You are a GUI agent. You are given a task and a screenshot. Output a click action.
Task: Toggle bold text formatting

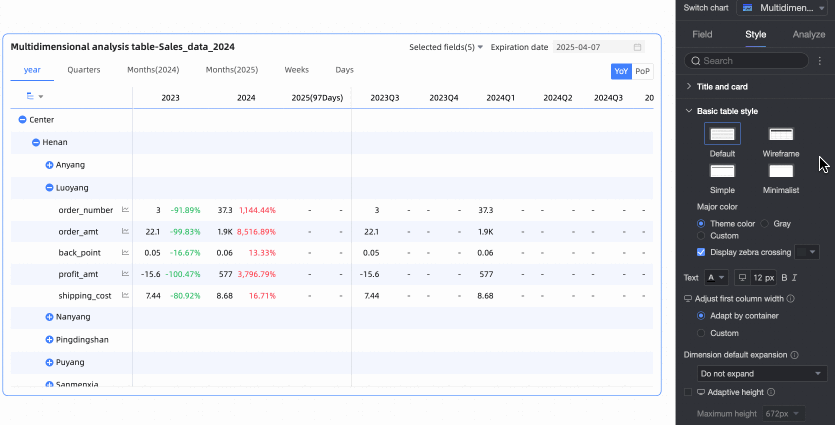(784, 277)
